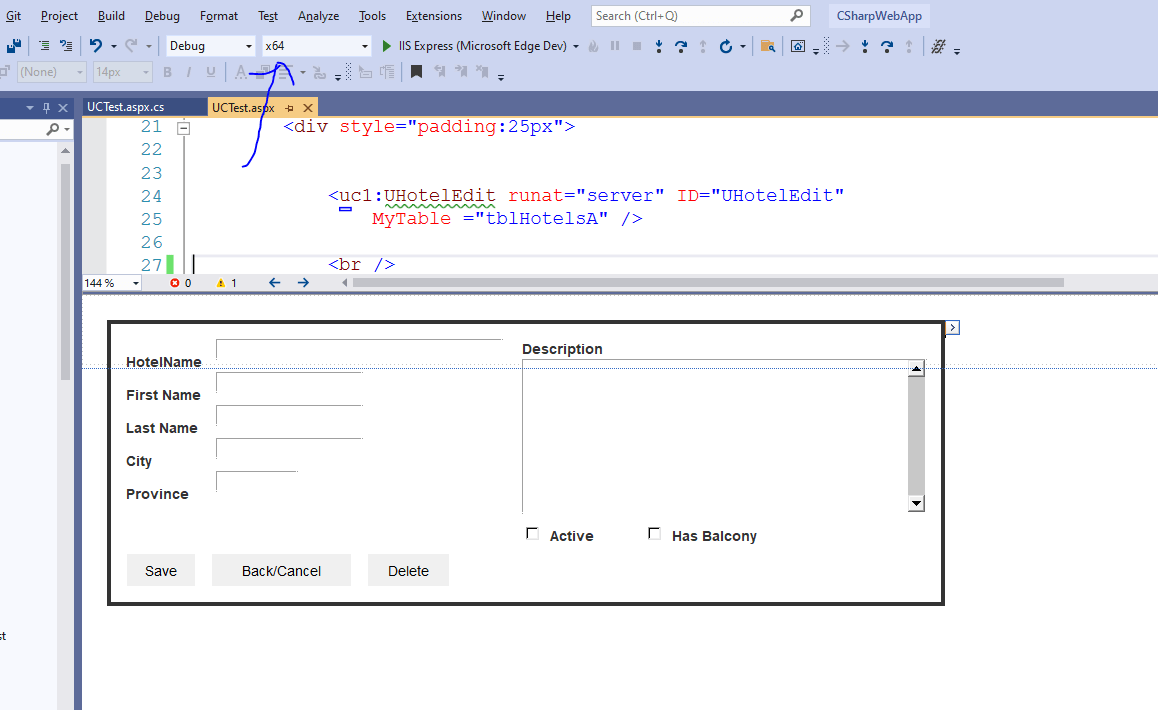Click inside the Description text area
This screenshot has height=710, width=1158.
(x=715, y=436)
